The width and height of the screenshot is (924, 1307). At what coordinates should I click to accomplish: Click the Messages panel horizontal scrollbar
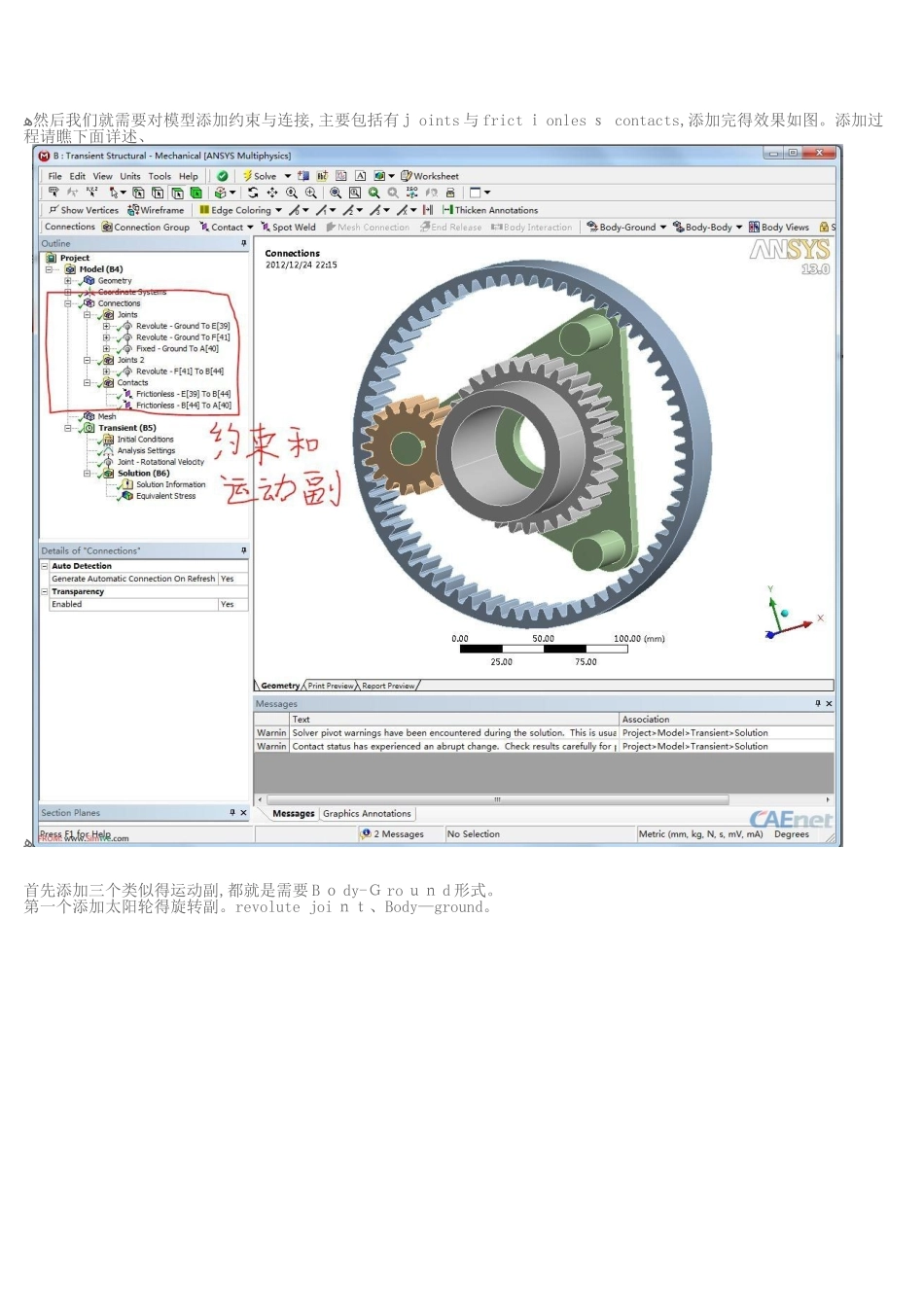[497, 799]
